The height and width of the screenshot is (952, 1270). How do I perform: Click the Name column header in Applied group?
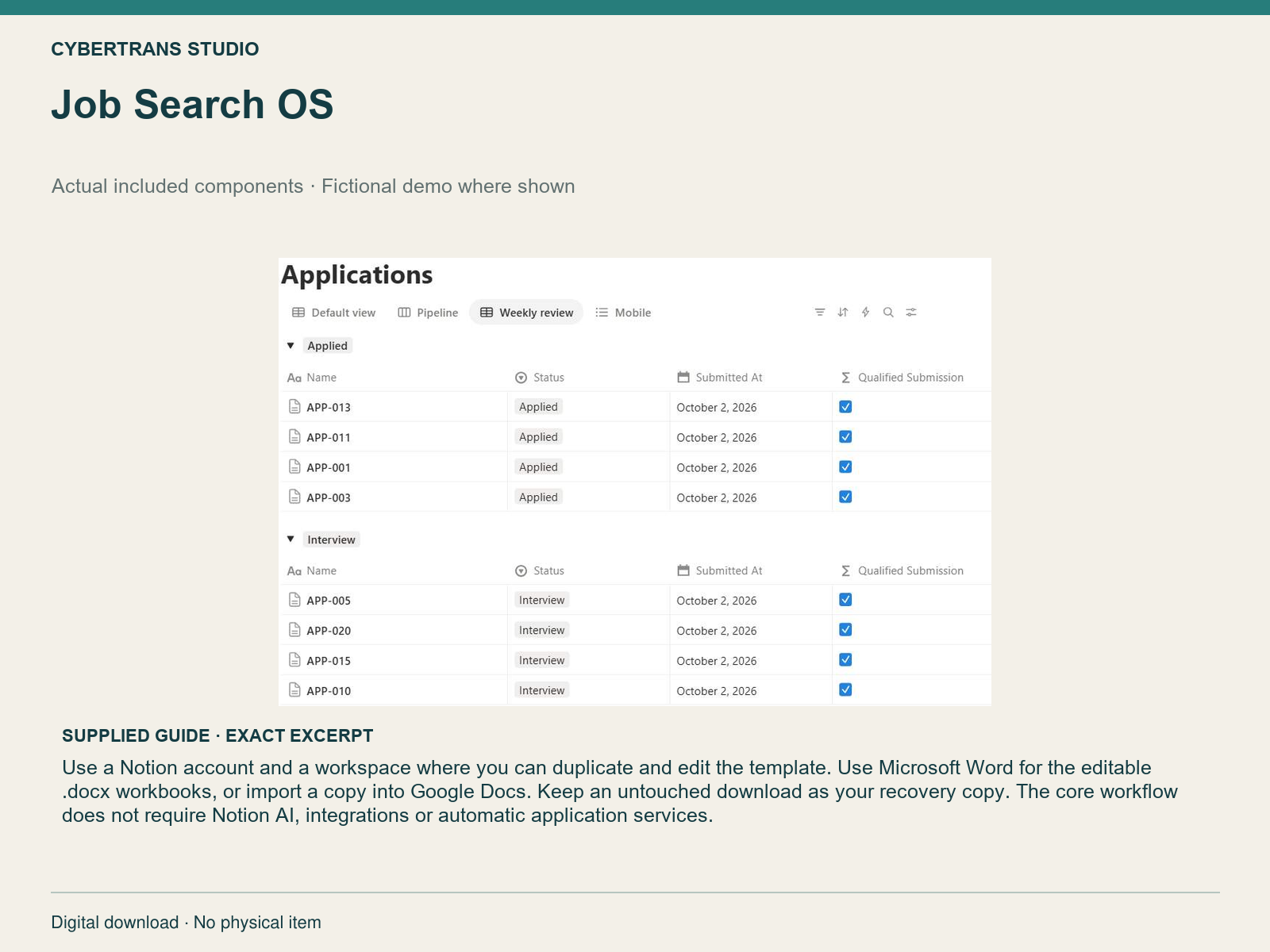click(x=312, y=378)
